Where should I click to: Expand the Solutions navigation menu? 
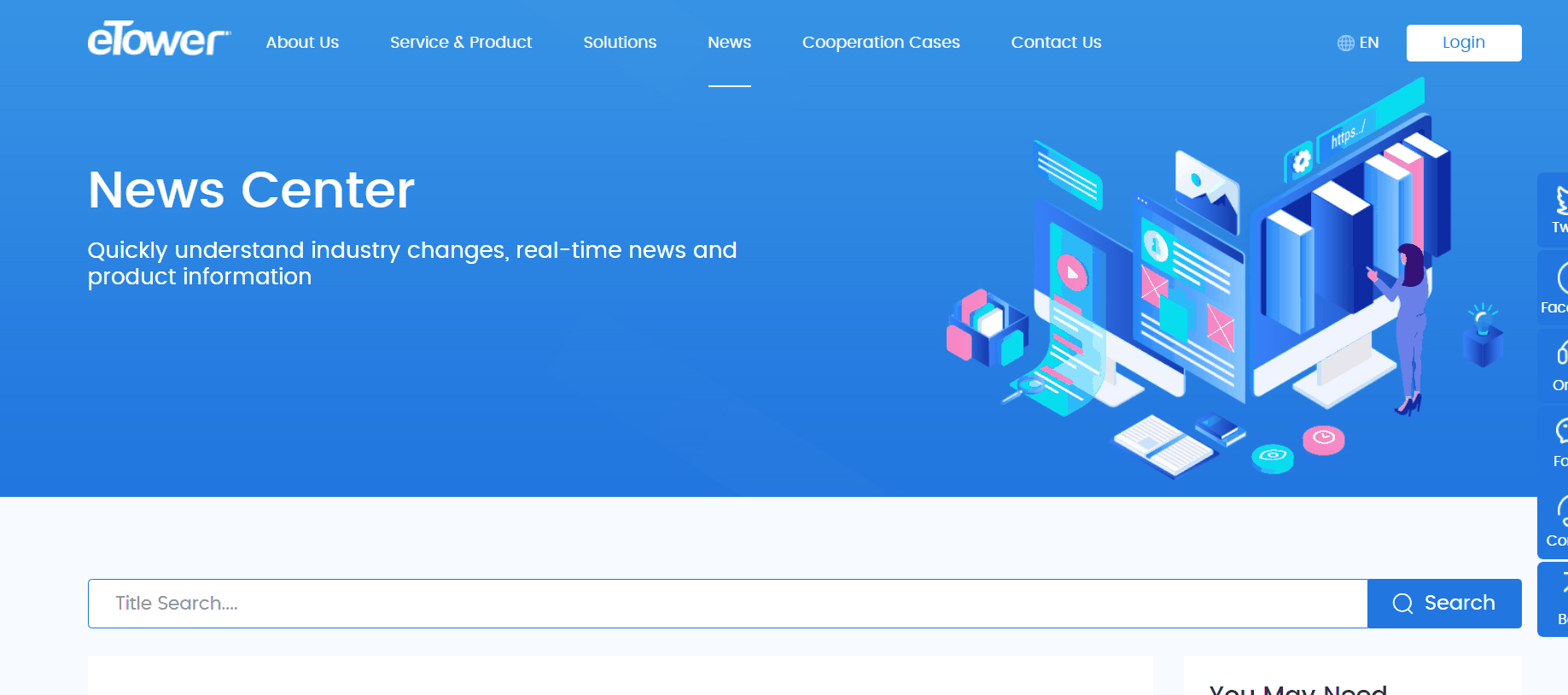coord(620,43)
